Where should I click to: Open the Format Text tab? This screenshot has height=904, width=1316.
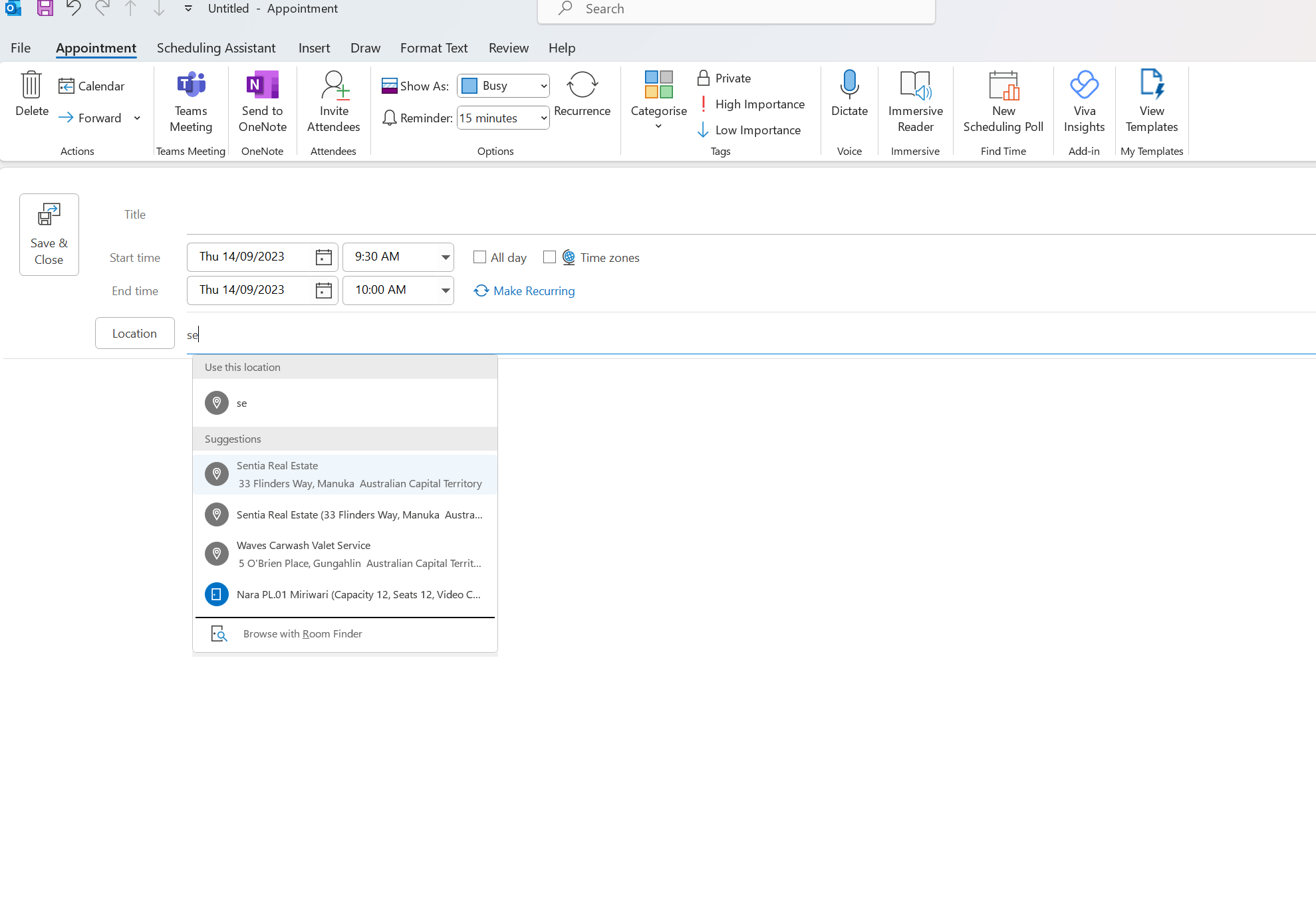(434, 48)
